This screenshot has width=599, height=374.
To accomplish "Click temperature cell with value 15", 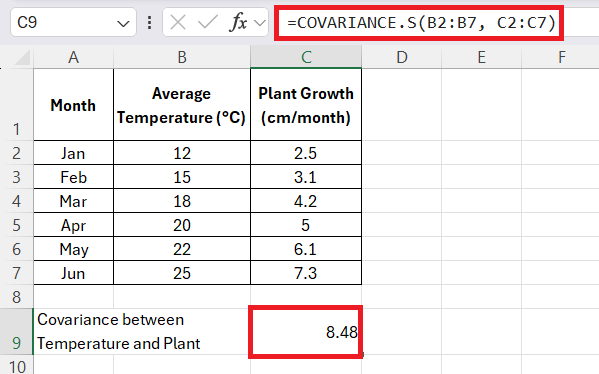I will coord(182,177).
